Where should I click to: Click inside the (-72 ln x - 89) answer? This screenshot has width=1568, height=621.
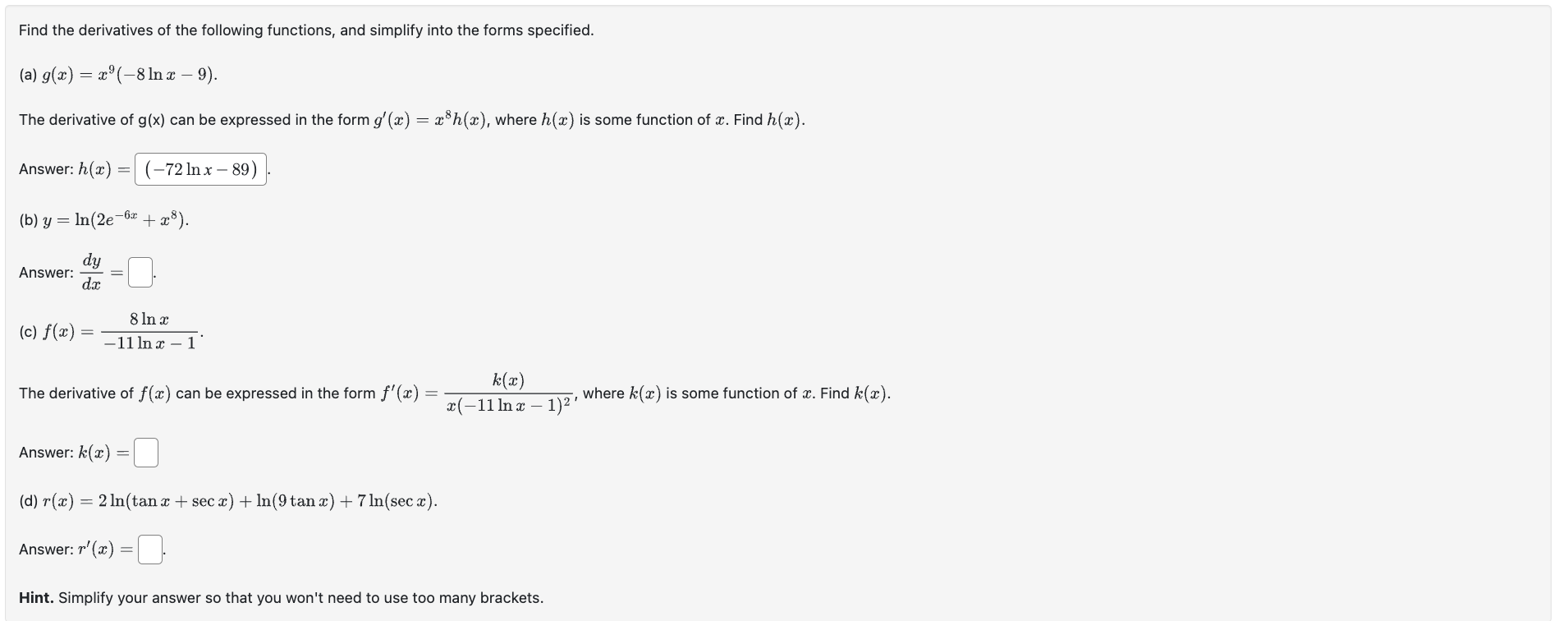200,169
